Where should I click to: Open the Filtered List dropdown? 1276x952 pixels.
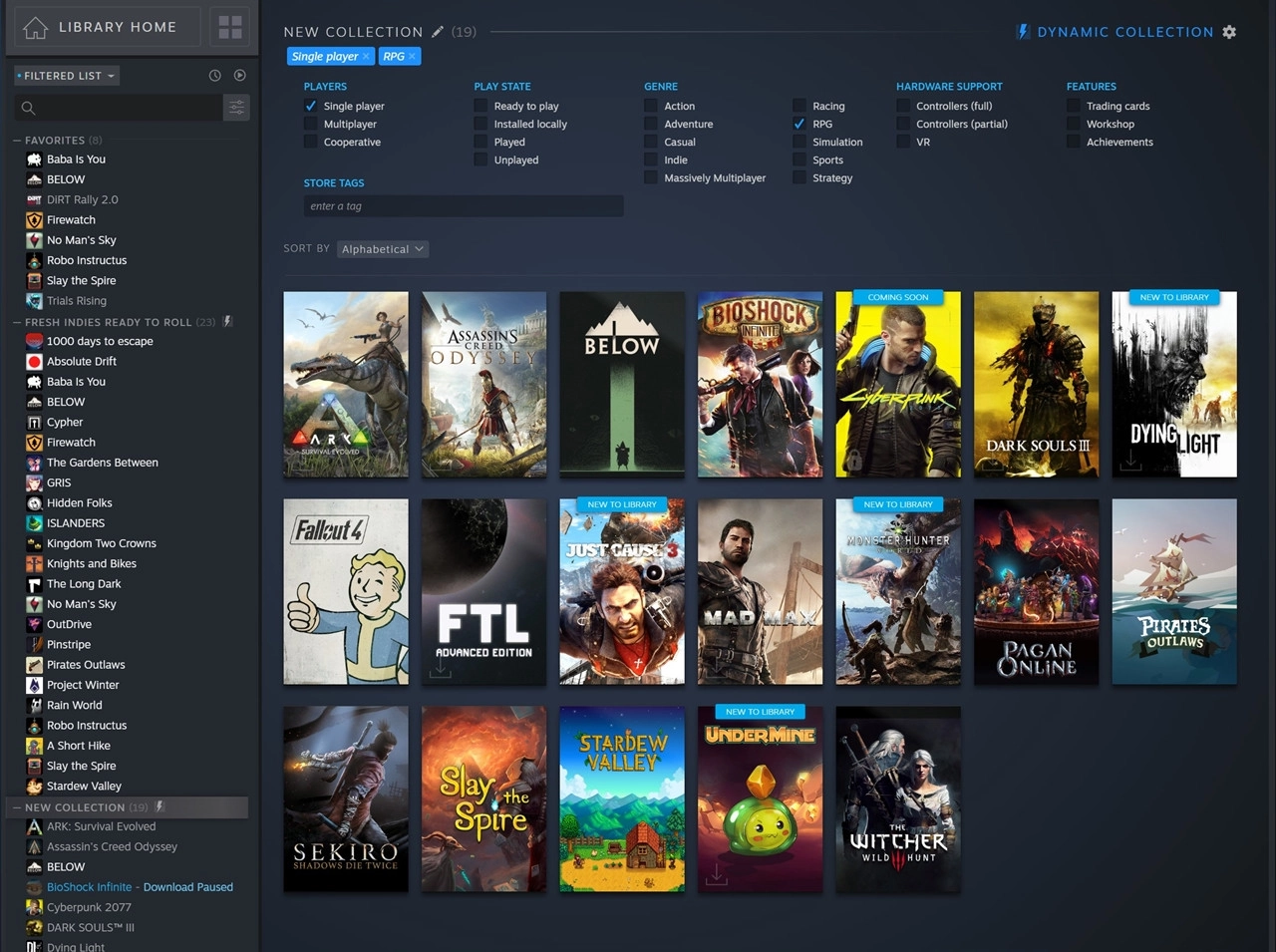(x=66, y=76)
